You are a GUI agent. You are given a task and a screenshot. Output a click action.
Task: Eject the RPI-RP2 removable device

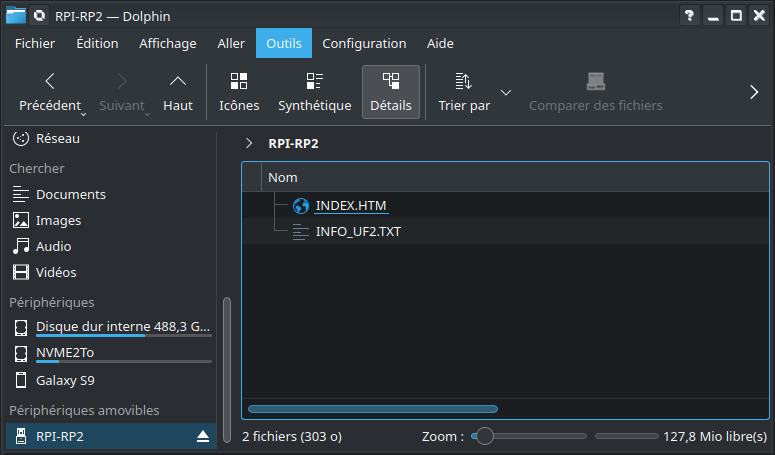coord(203,437)
